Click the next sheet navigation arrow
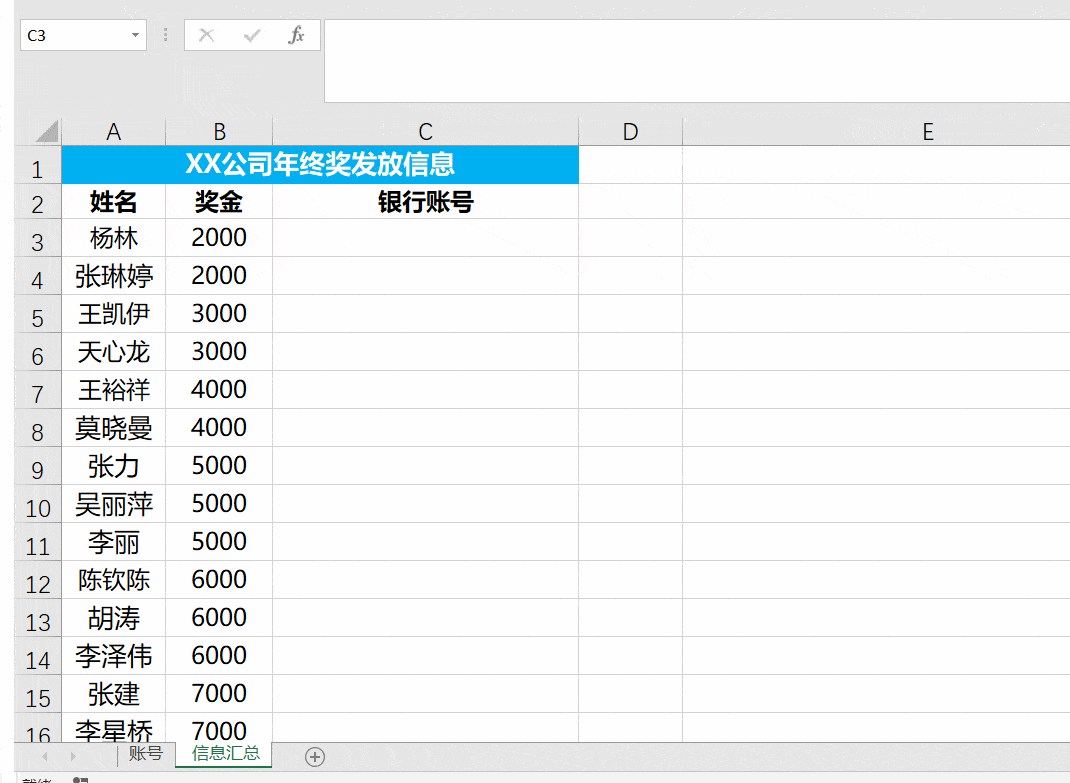This screenshot has height=783, width=1070. coord(73,756)
